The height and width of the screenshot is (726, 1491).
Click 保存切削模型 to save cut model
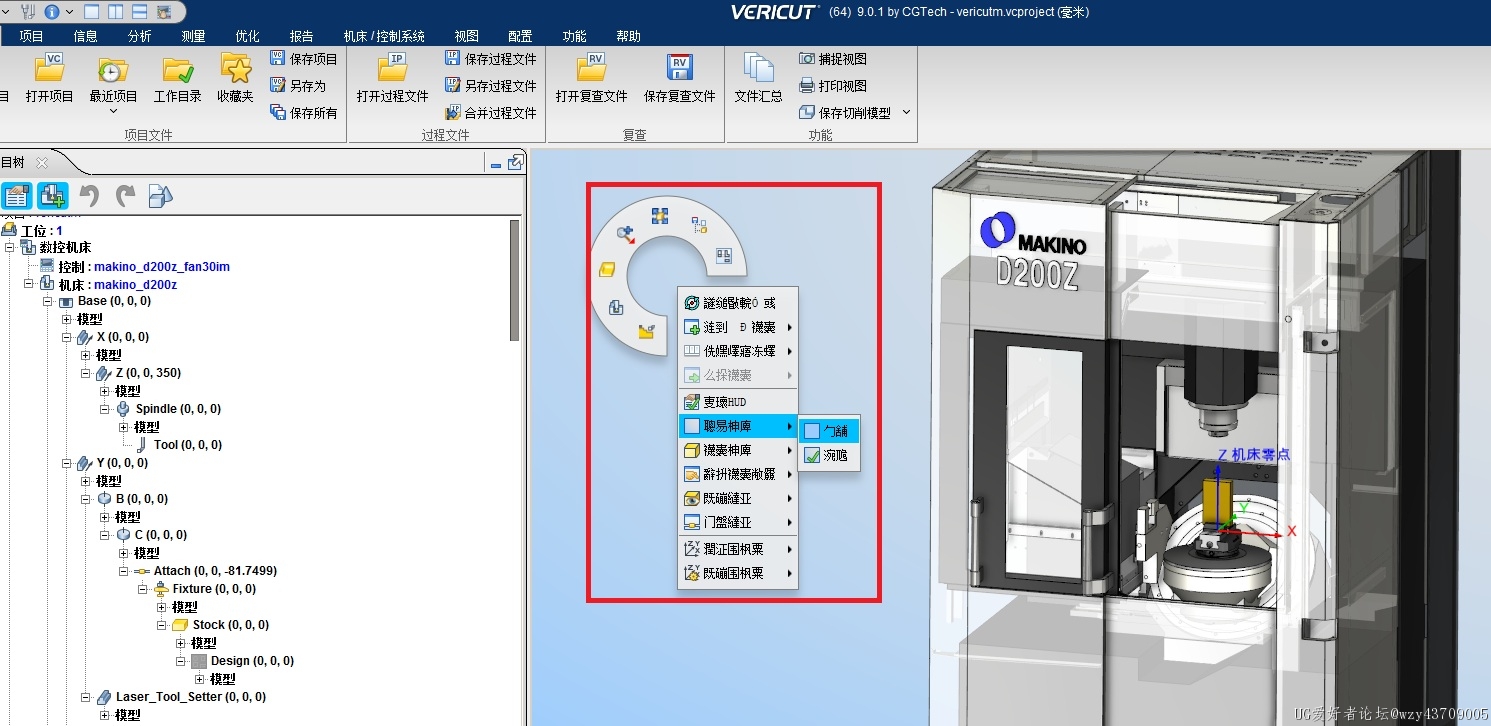point(845,113)
